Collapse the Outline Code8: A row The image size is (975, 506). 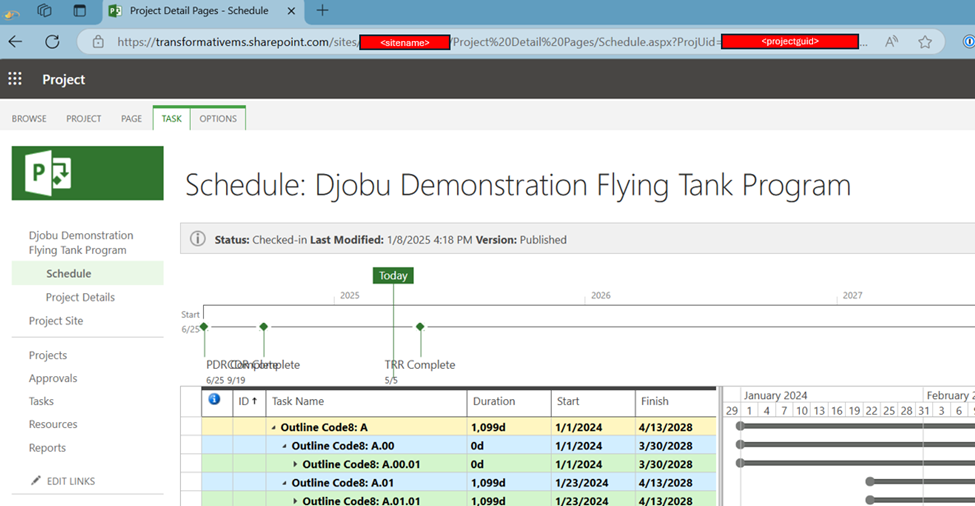click(274, 428)
